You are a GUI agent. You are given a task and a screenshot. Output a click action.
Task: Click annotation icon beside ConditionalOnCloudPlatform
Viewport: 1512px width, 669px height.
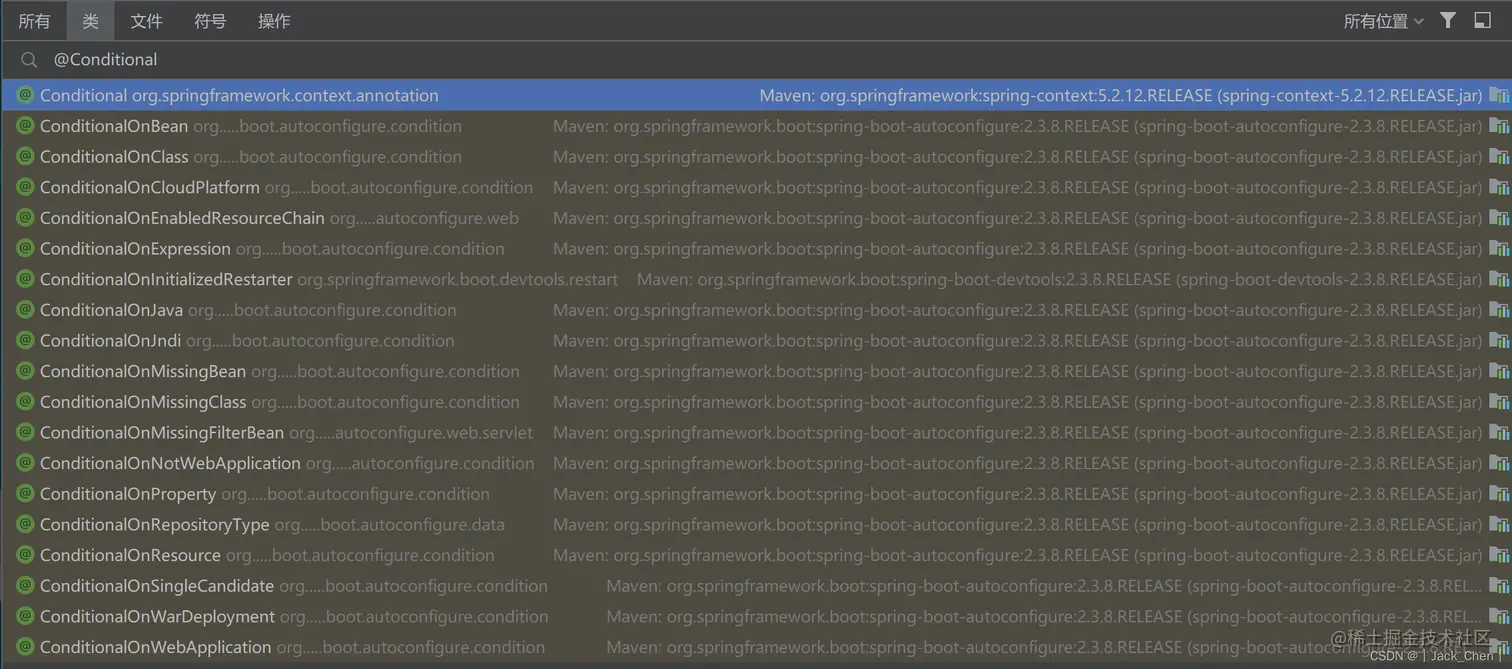click(x=25, y=187)
